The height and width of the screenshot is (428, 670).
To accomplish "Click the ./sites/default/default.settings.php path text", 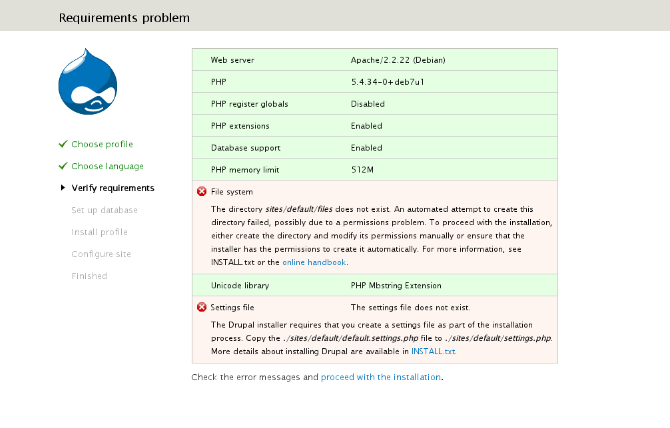I will pyautogui.click(x=350, y=338).
